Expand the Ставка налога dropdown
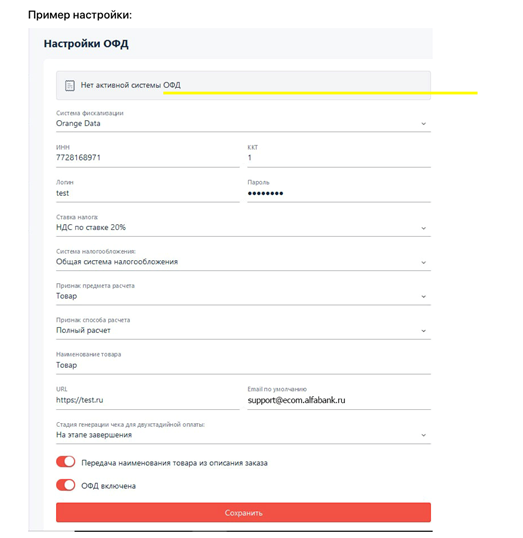Image resolution: width=523 pixels, height=538 pixels. (243, 225)
